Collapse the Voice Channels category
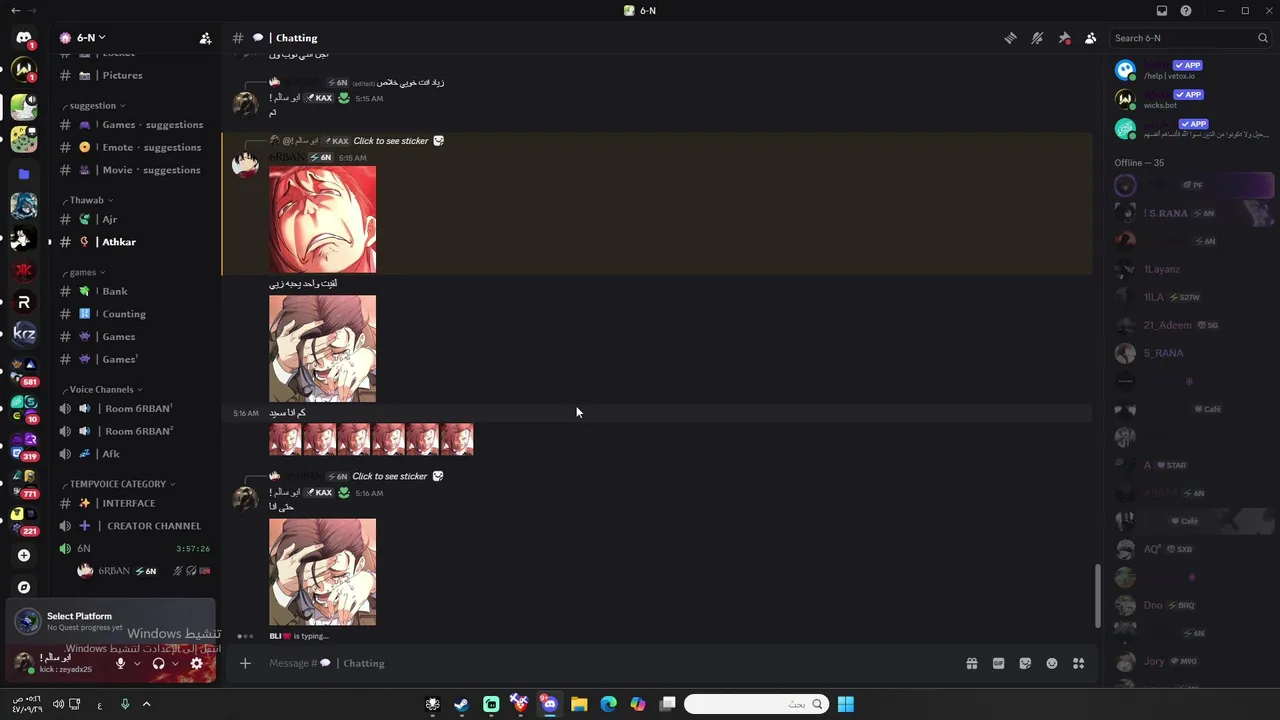This screenshot has height=720, width=1280. (x=105, y=389)
